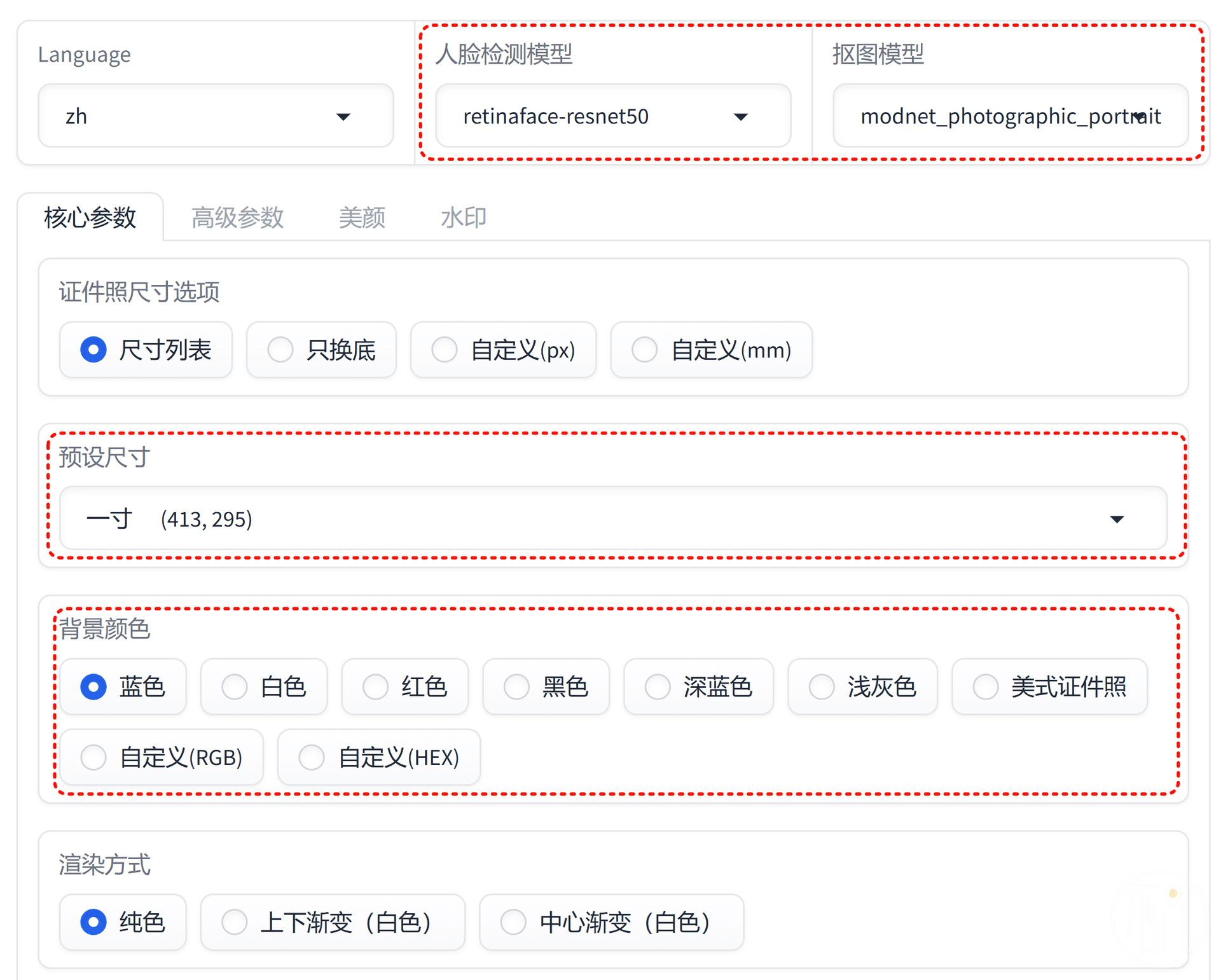The height and width of the screenshot is (980, 1221).
Task: Switch to the 核心参数 tab
Action: (90, 217)
